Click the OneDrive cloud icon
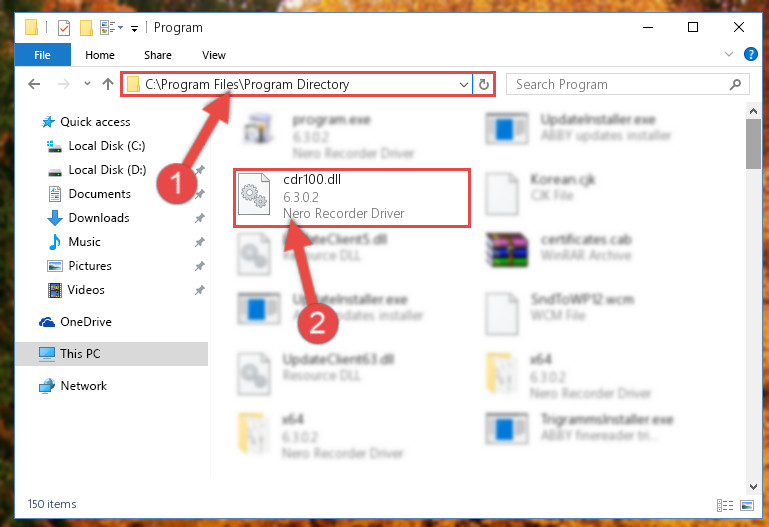Image resolution: width=769 pixels, height=527 pixels. 47,322
